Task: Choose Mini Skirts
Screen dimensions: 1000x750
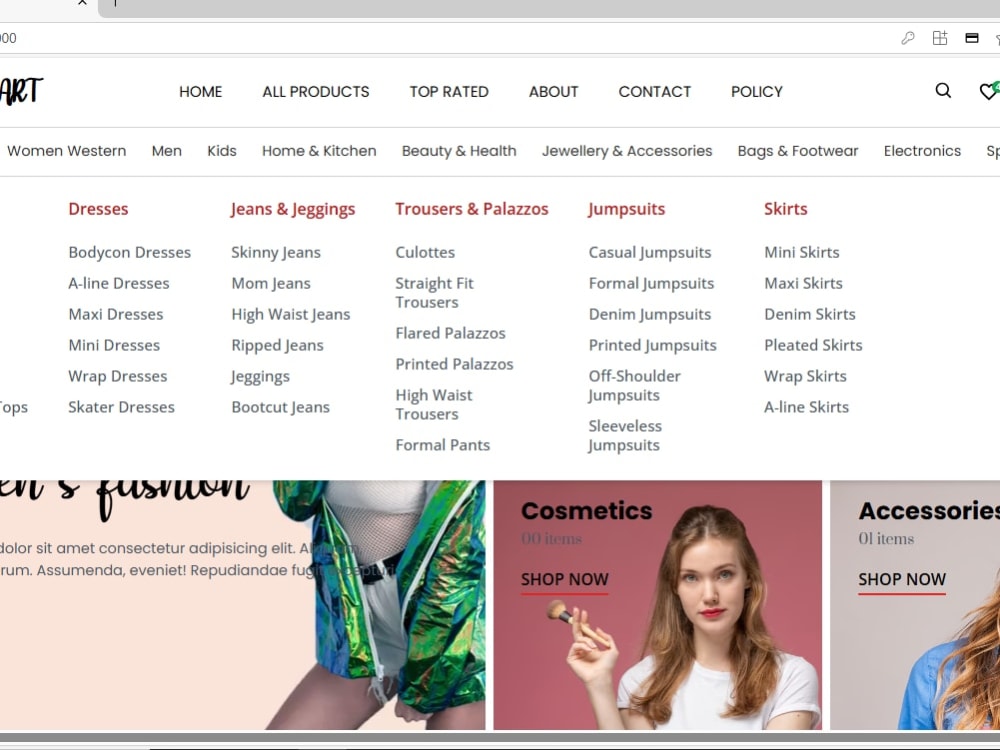Action: [x=802, y=253]
